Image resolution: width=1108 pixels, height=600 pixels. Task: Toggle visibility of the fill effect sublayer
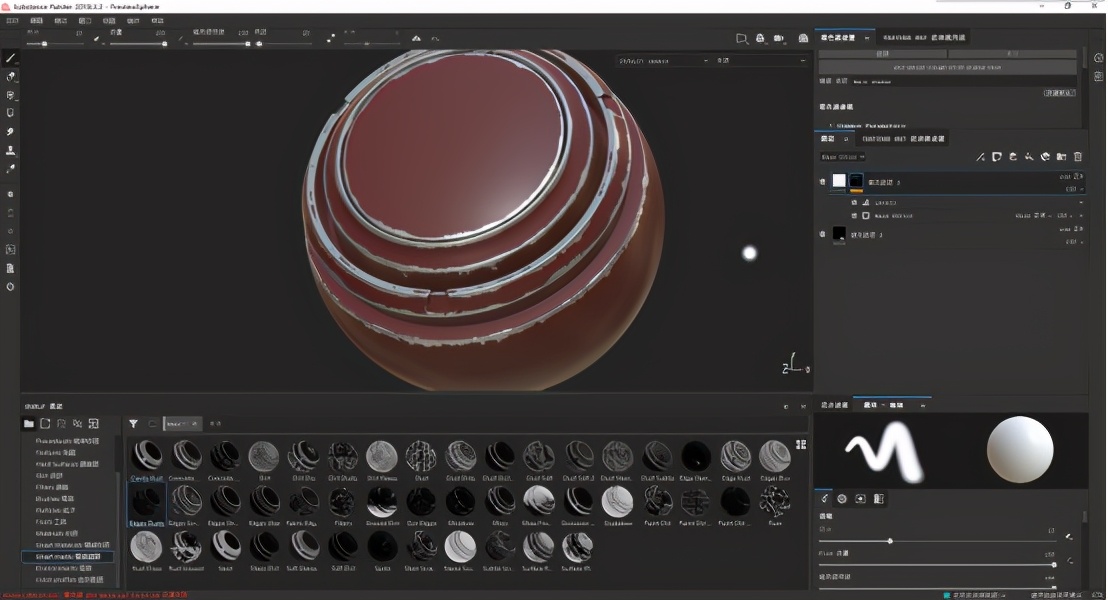(x=854, y=216)
